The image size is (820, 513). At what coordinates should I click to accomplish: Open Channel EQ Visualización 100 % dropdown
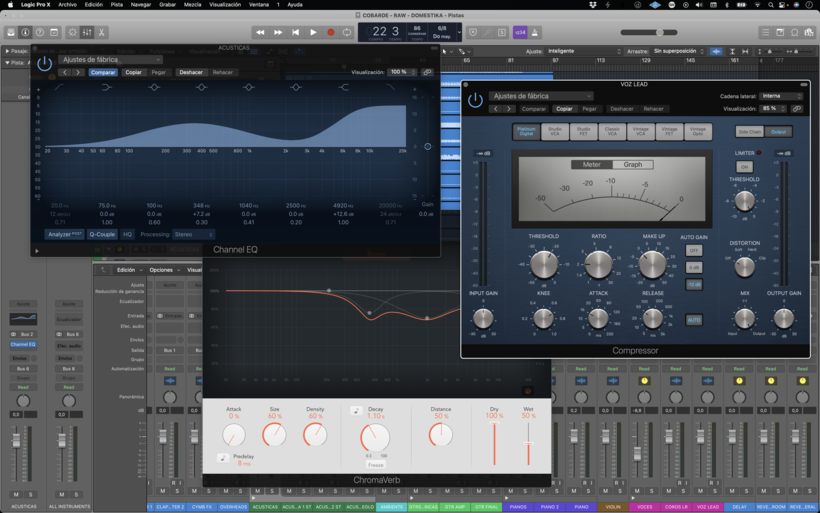click(x=402, y=72)
